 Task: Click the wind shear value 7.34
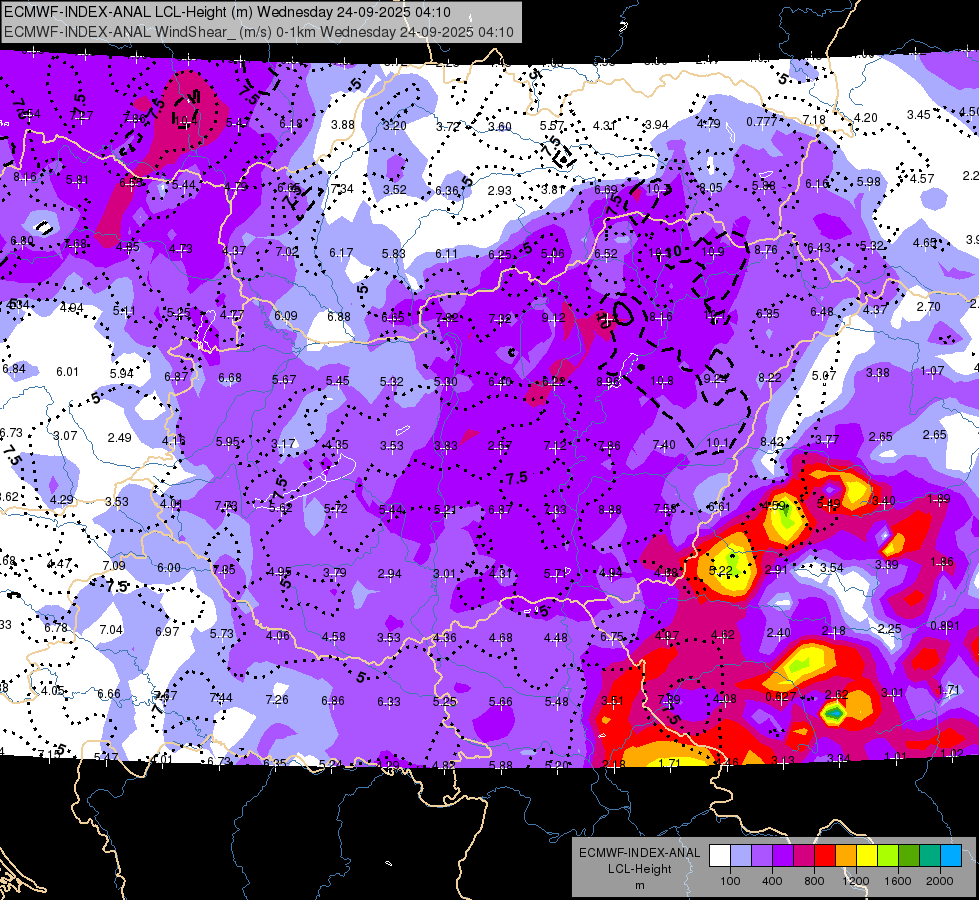342,188
